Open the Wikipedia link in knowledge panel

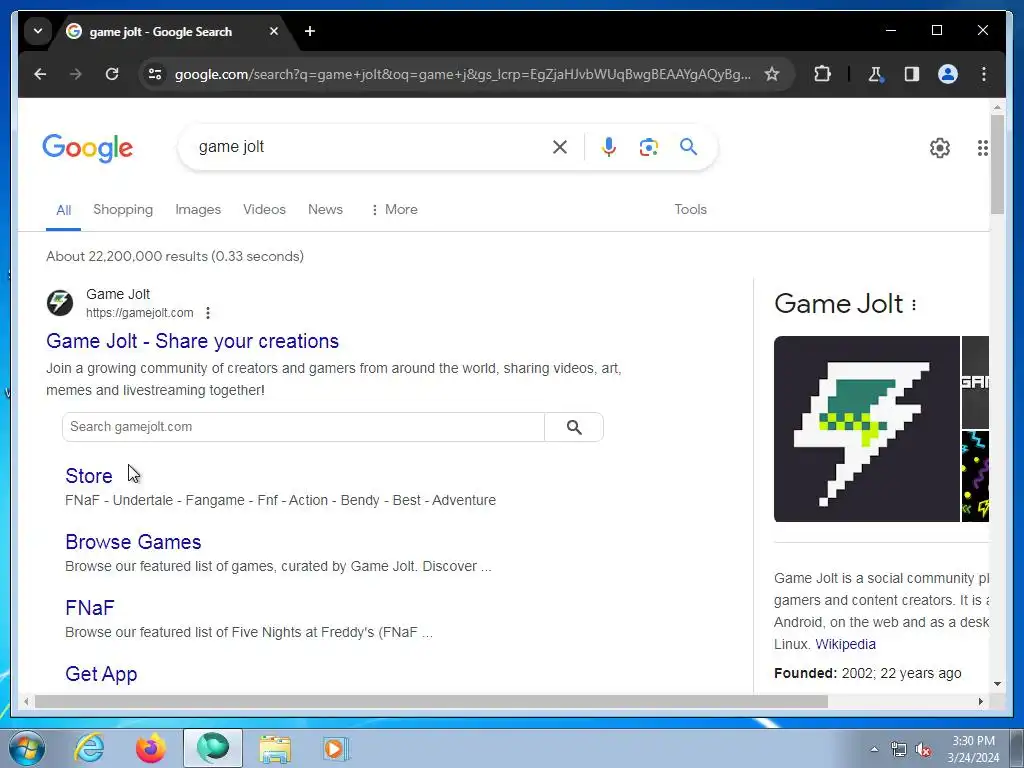845,645
